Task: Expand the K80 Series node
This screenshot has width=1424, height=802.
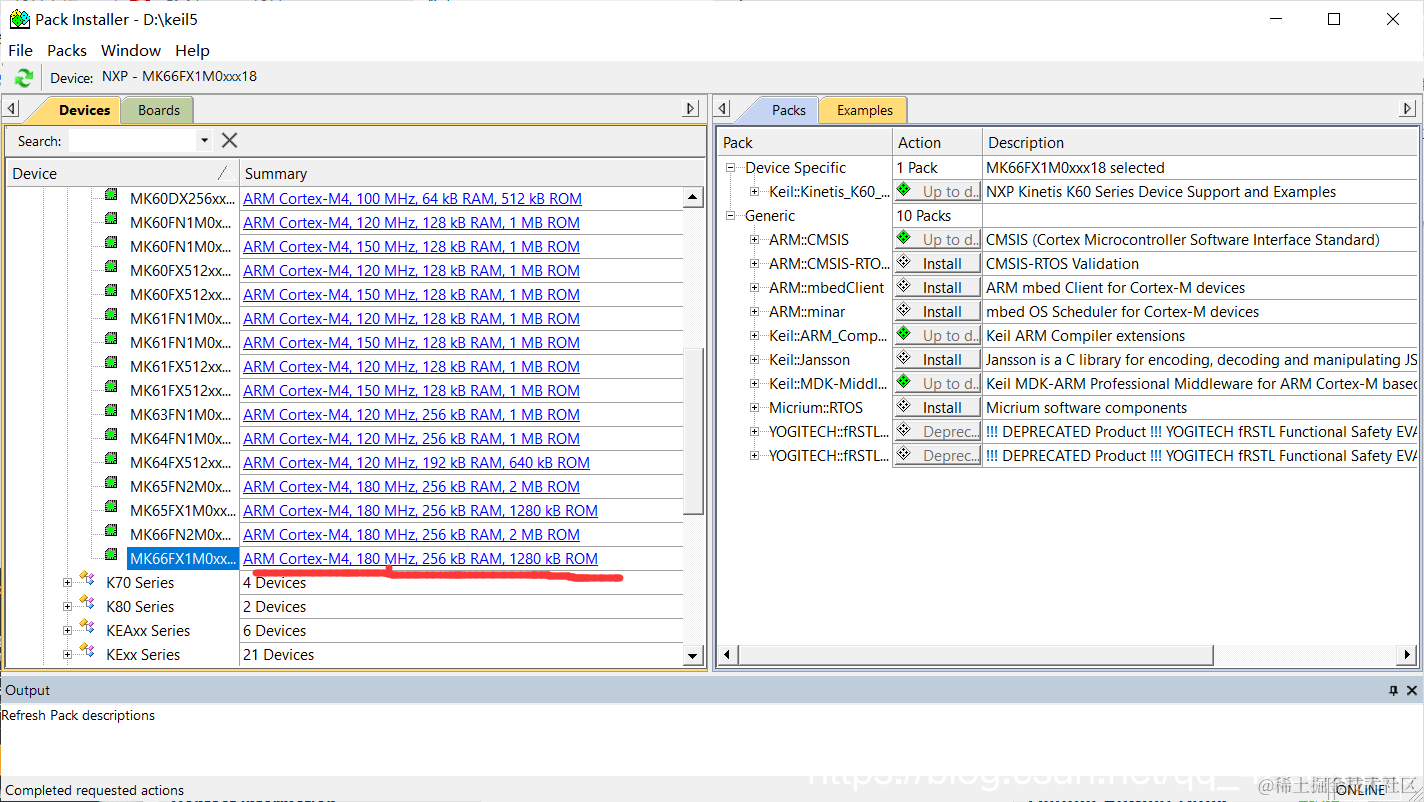Action: point(67,606)
